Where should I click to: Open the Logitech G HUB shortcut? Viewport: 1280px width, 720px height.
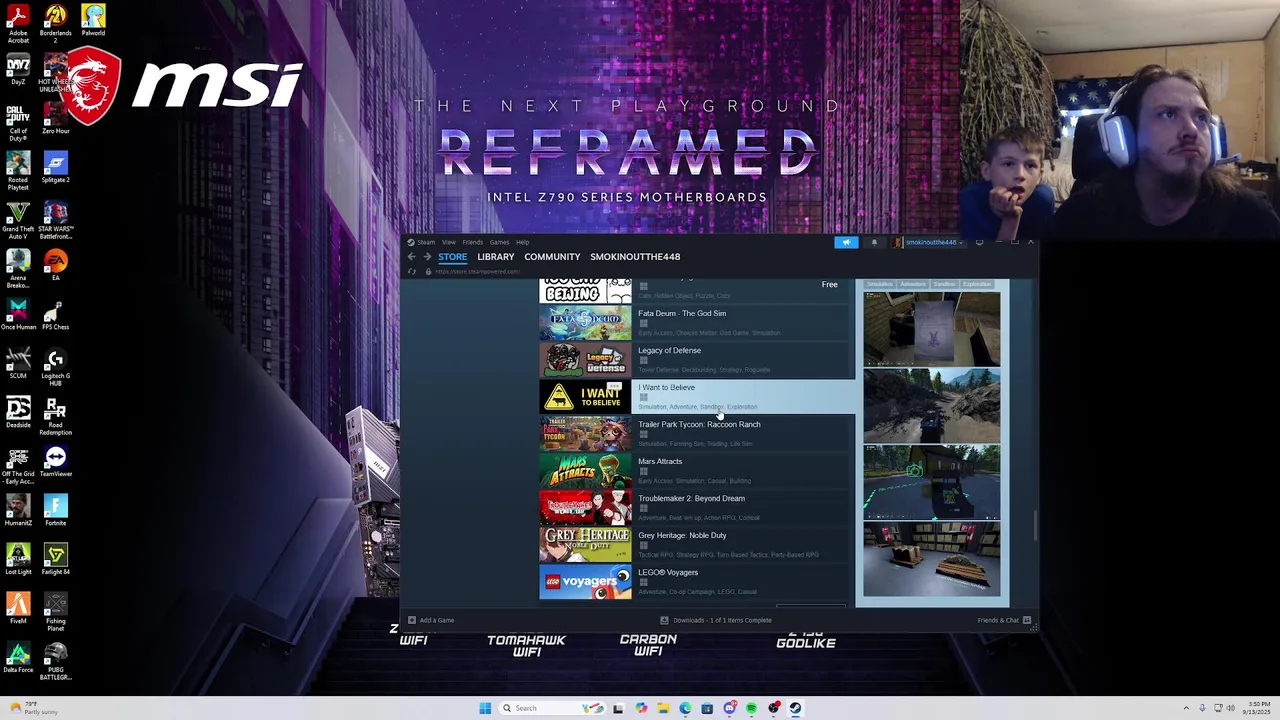coord(55,367)
